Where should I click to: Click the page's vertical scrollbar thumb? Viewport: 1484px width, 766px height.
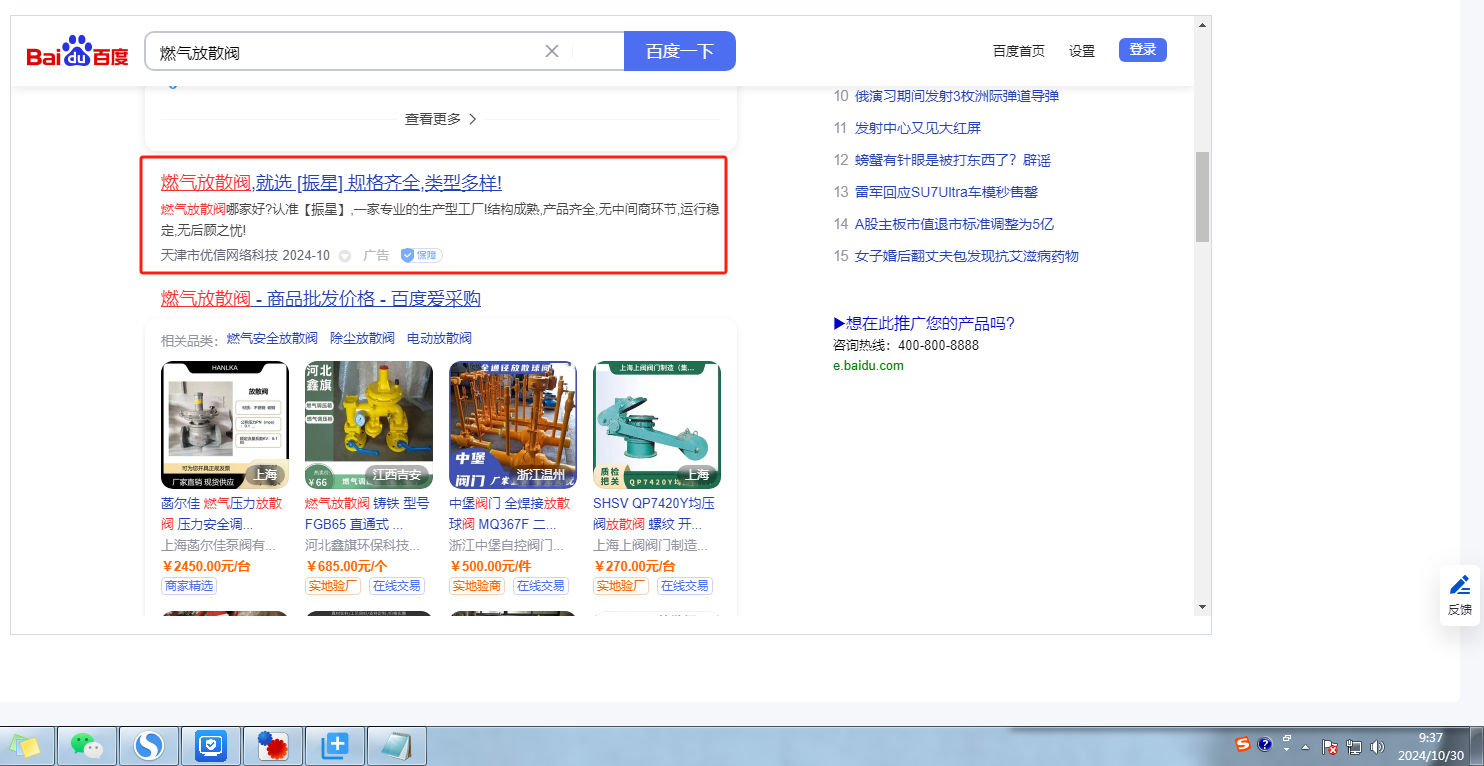coord(1202,197)
